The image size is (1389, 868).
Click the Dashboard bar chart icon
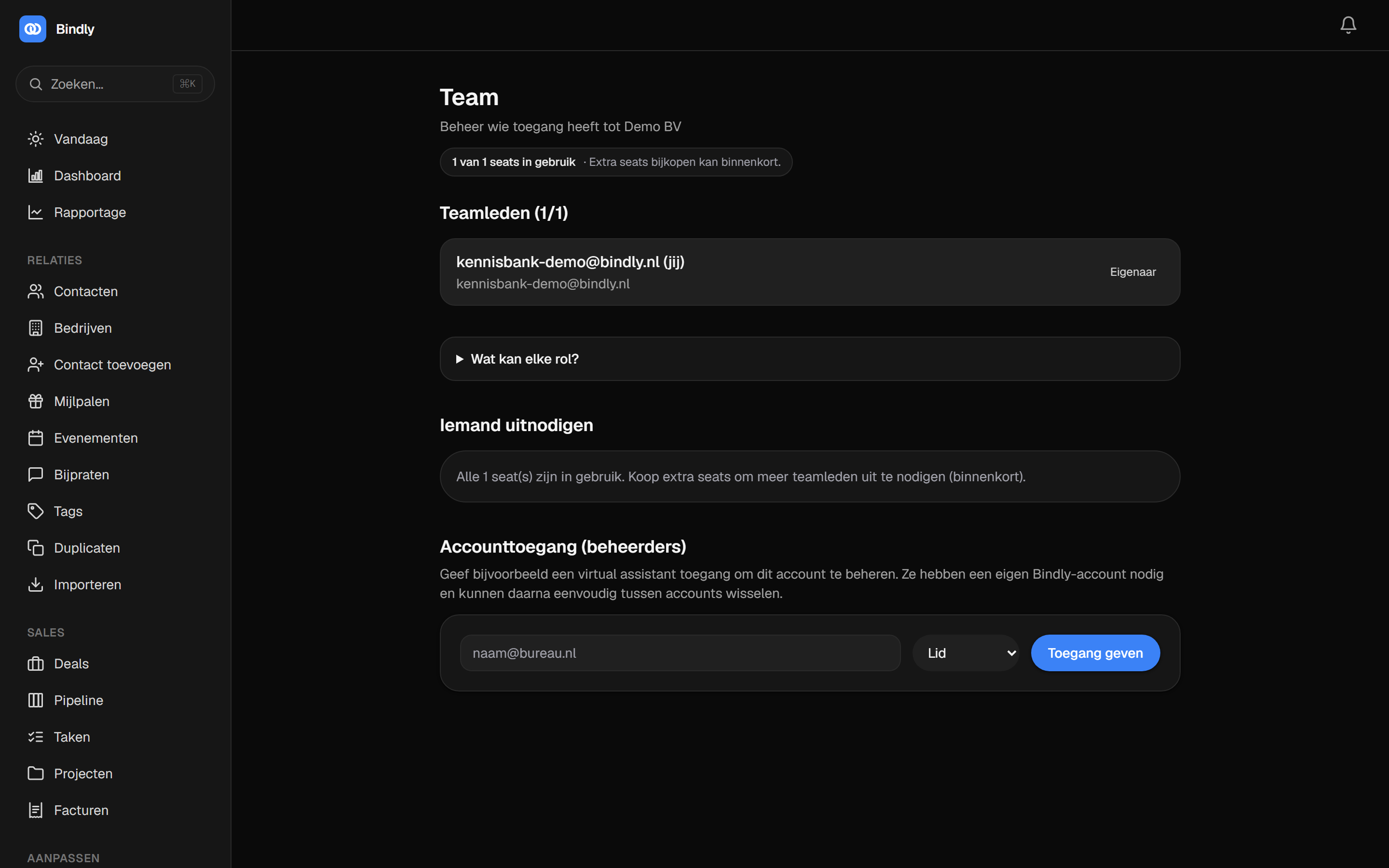(x=36, y=176)
